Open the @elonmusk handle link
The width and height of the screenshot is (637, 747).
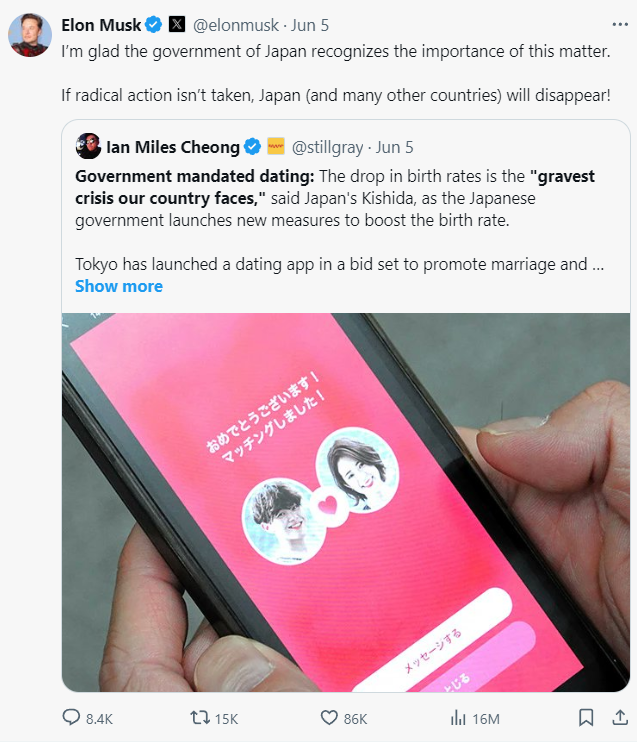point(236,25)
